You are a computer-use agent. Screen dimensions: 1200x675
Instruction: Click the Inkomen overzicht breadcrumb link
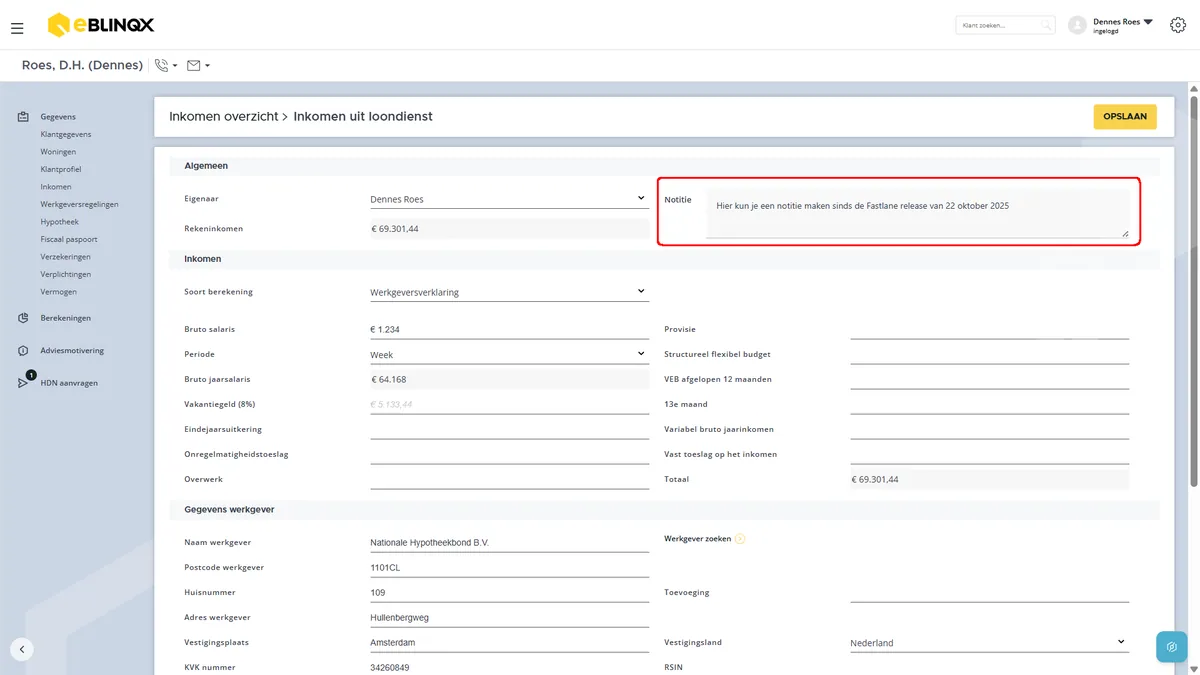[223, 117]
